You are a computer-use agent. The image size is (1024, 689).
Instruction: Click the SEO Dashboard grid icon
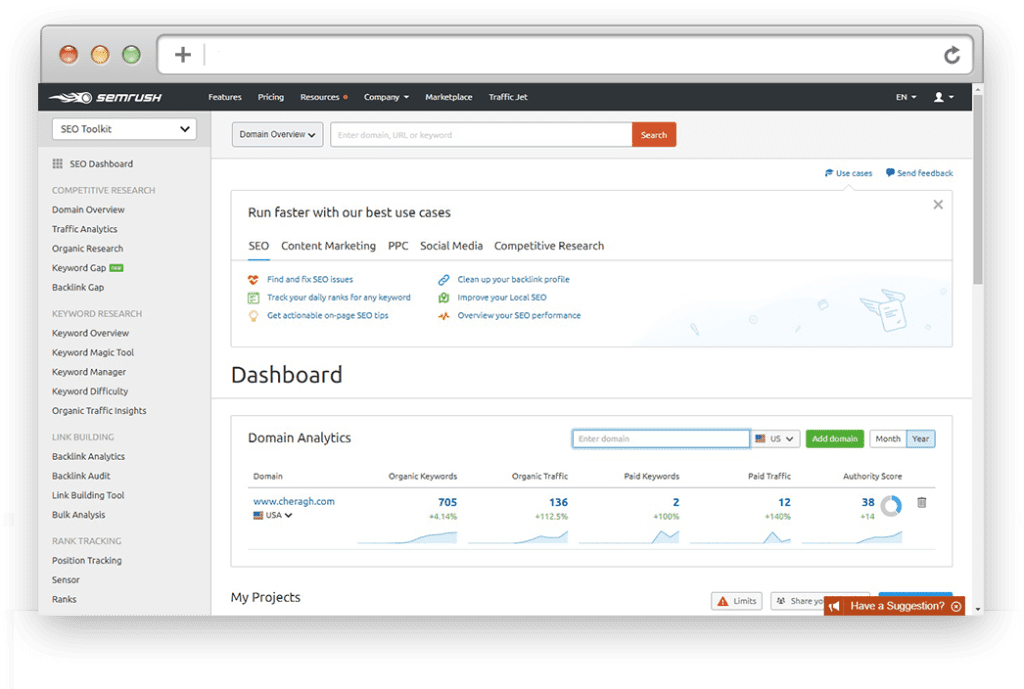[57, 164]
